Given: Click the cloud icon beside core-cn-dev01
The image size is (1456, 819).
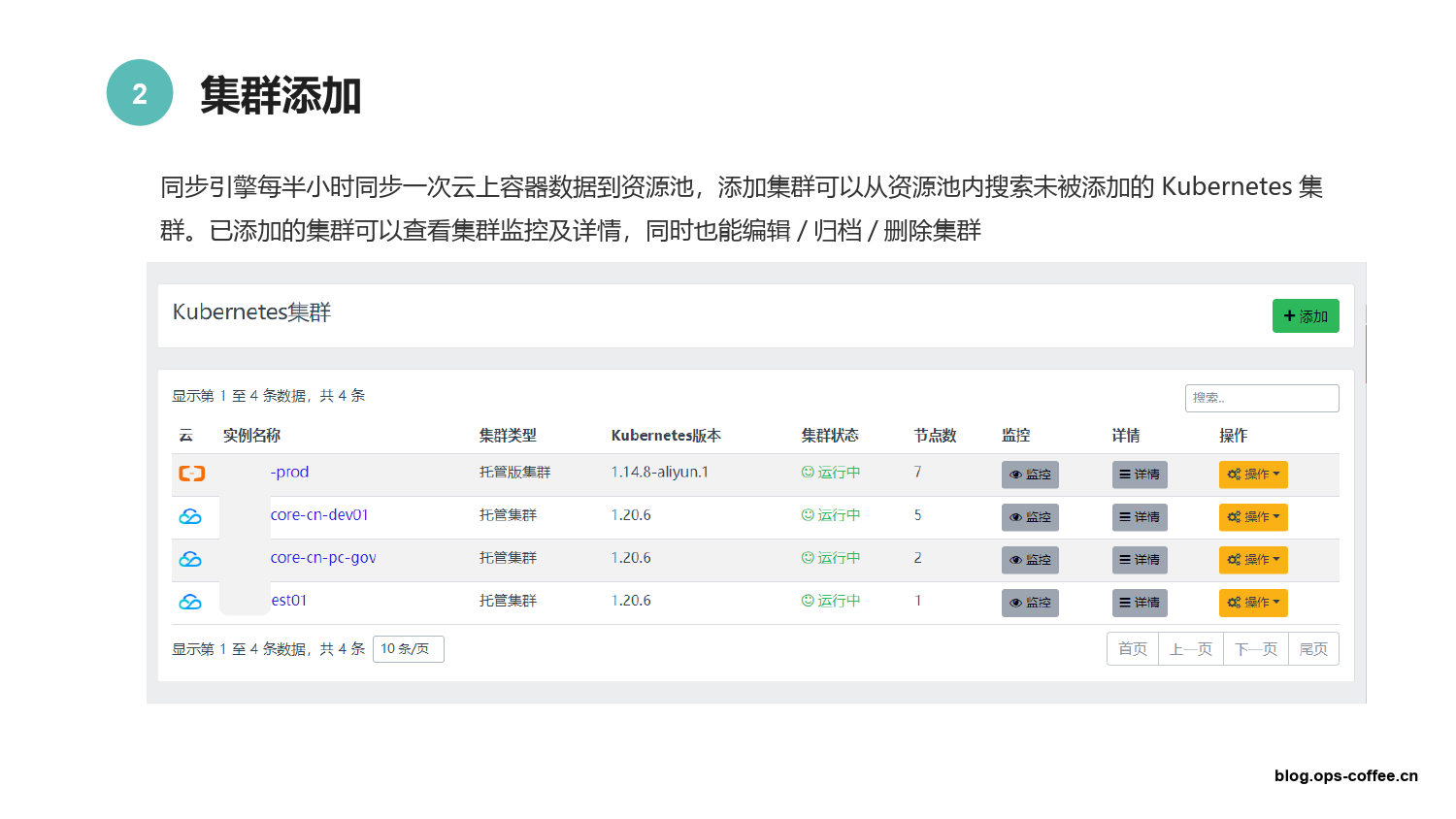Looking at the screenshot, I should point(190,516).
